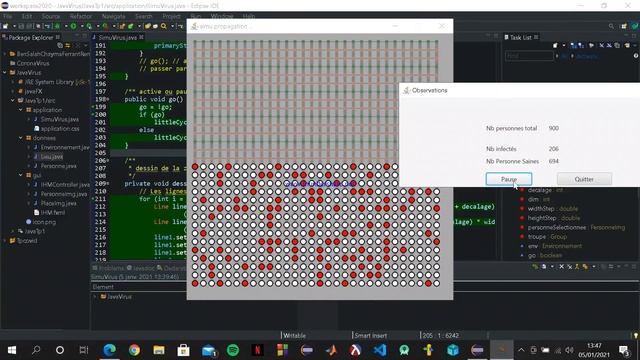Open the Refactor menu
Image resolution: width=640 pixels, height=360 pixels.
(80, 16)
